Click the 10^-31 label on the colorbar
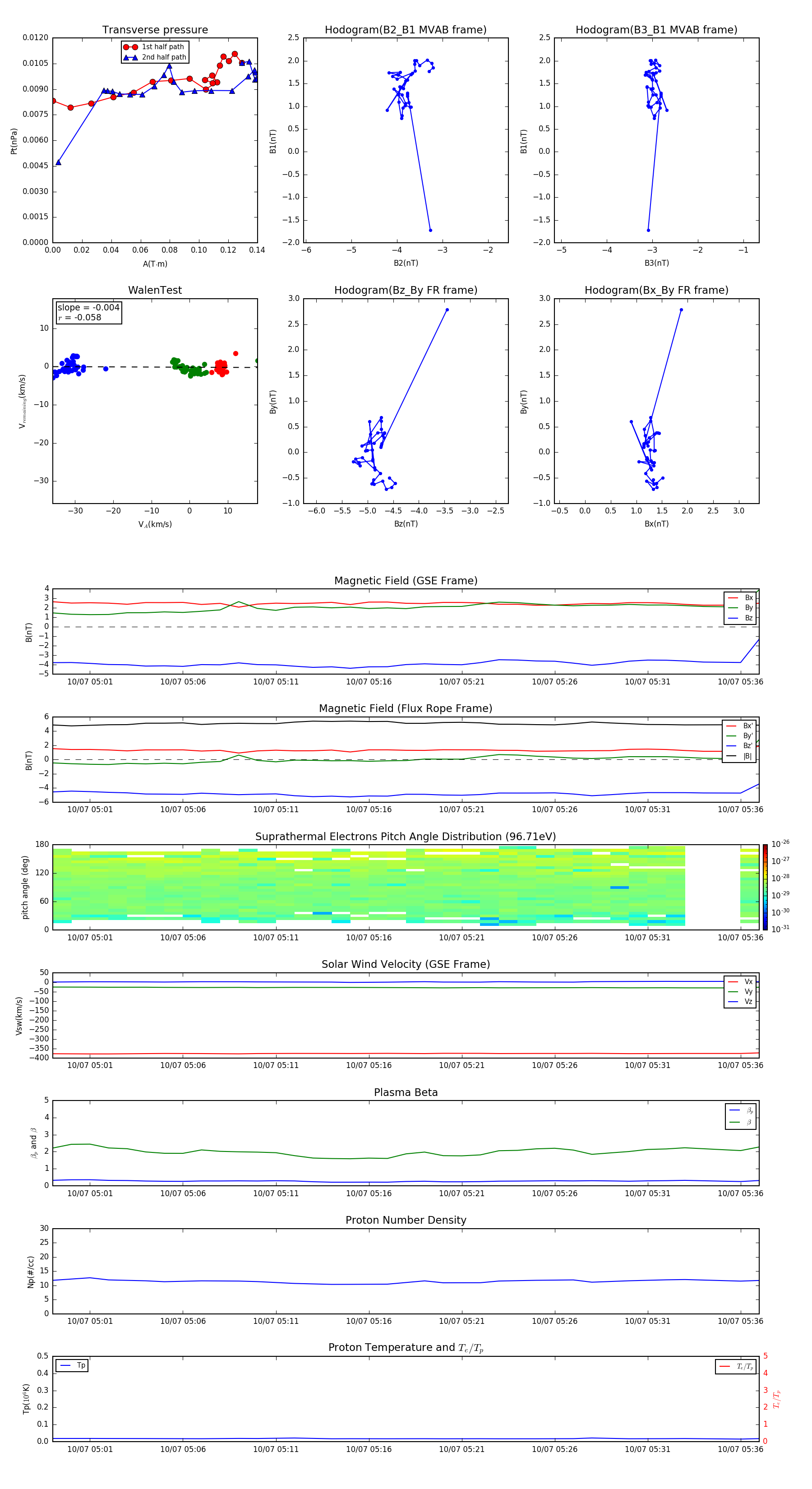 pos(780,929)
